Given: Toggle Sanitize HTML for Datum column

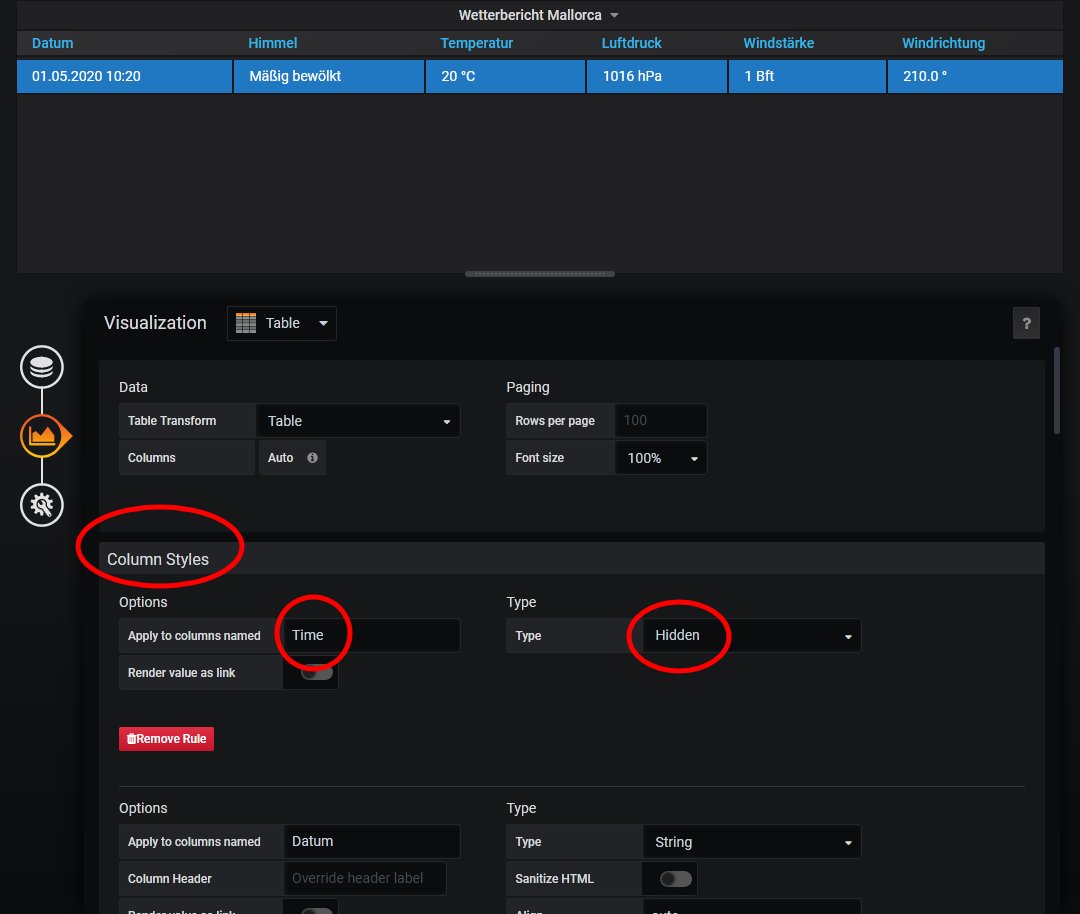Looking at the screenshot, I should click(675, 879).
